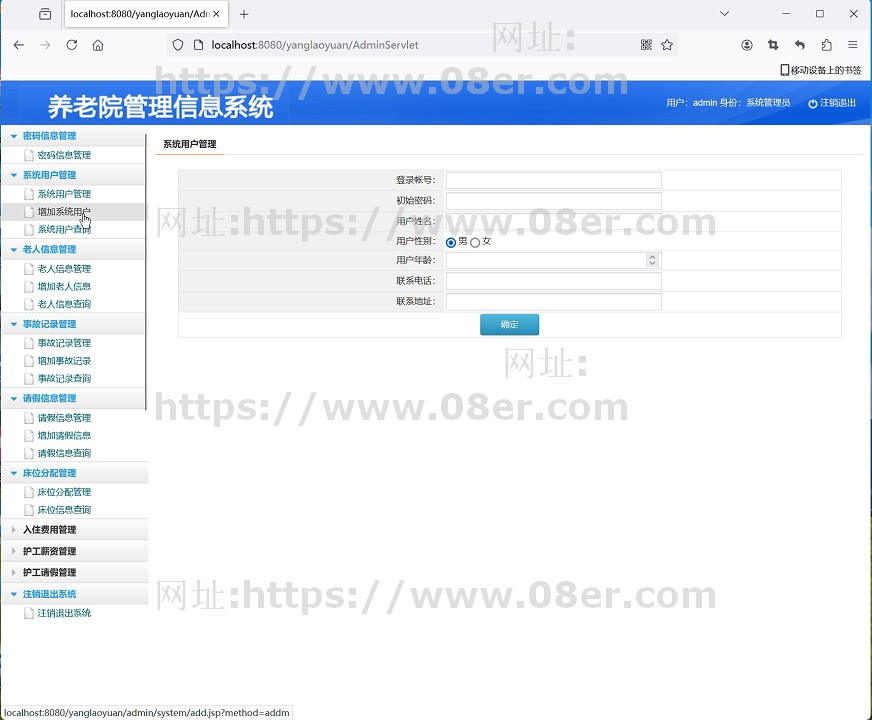This screenshot has width=872, height=720.
Task: Go back using the browser back arrow
Action: 19,45
